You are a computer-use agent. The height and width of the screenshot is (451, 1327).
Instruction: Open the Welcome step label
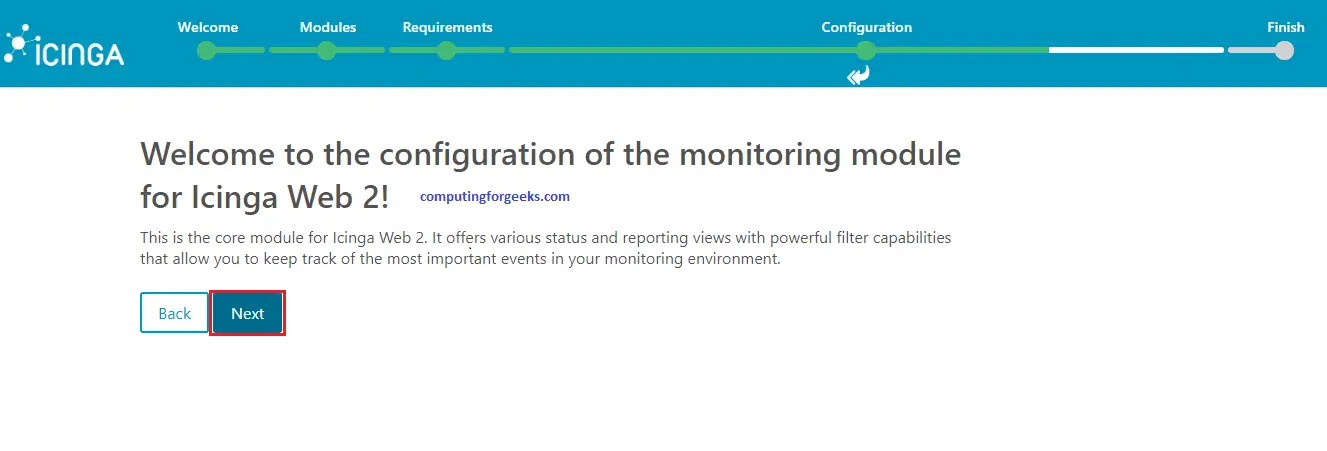click(208, 27)
